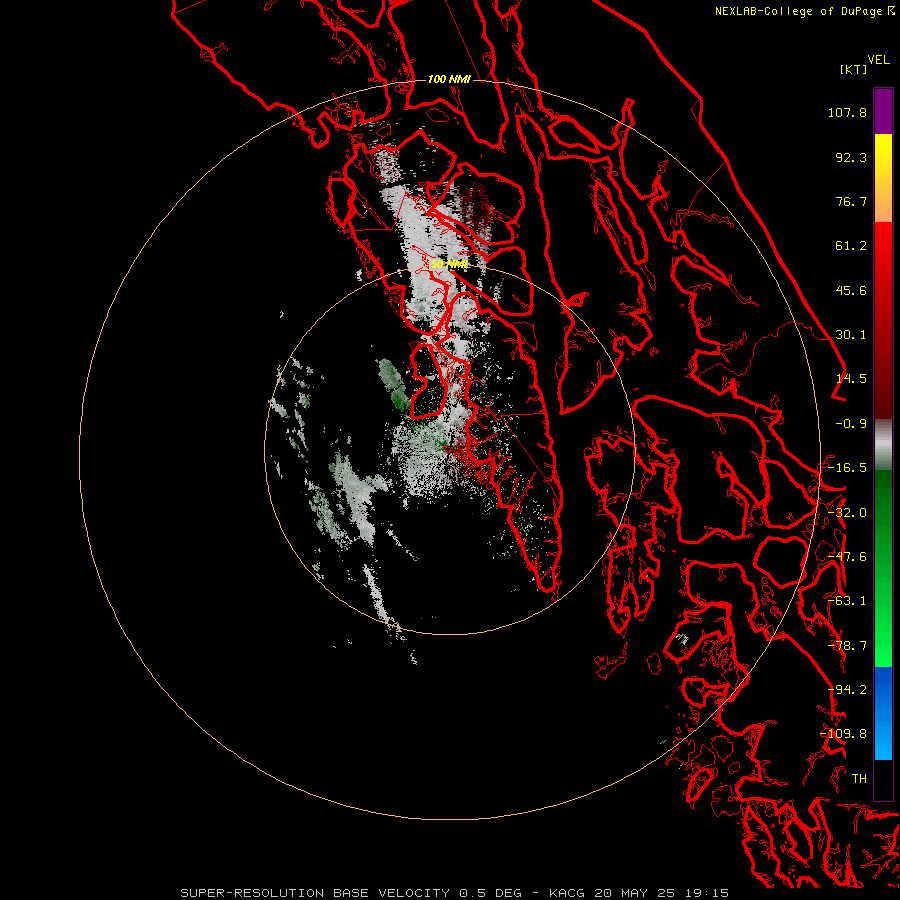Click the -94.2 velocity scale value
Image resolution: width=900 pixels, height=900 pixels.
(x=847, y=690)
